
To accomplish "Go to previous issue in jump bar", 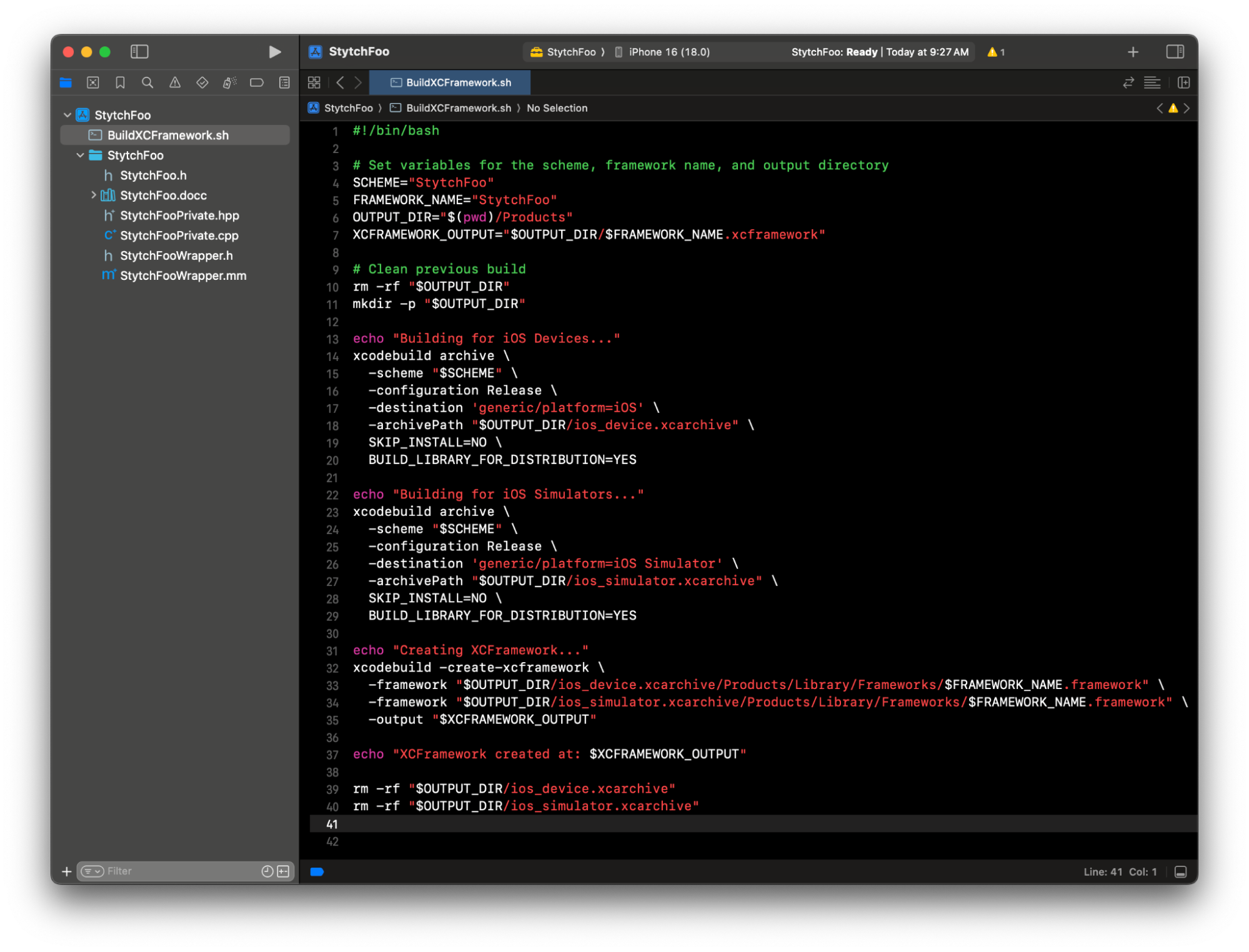I will coord(1160,108).
